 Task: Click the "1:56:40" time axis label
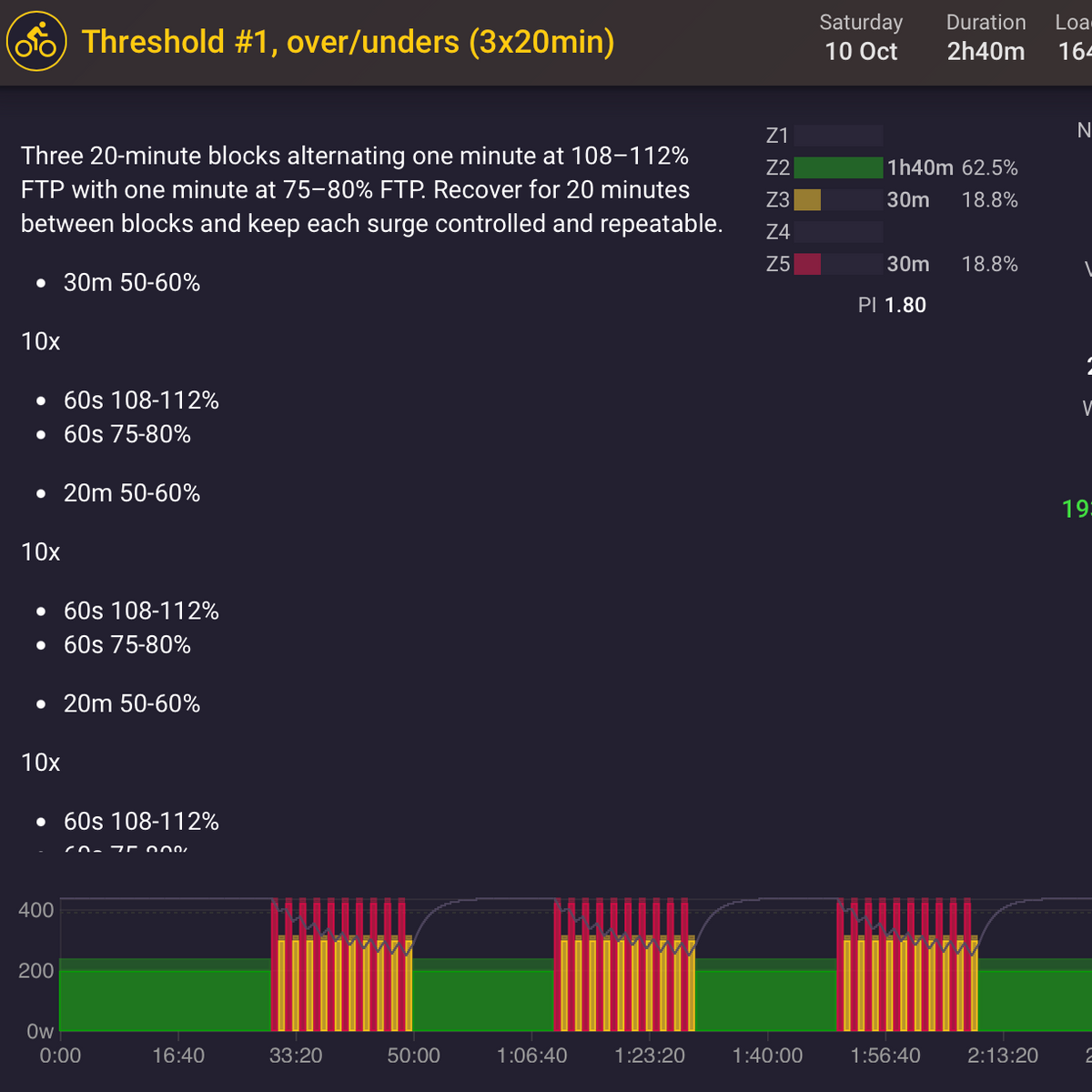[x=885, y=1056]
